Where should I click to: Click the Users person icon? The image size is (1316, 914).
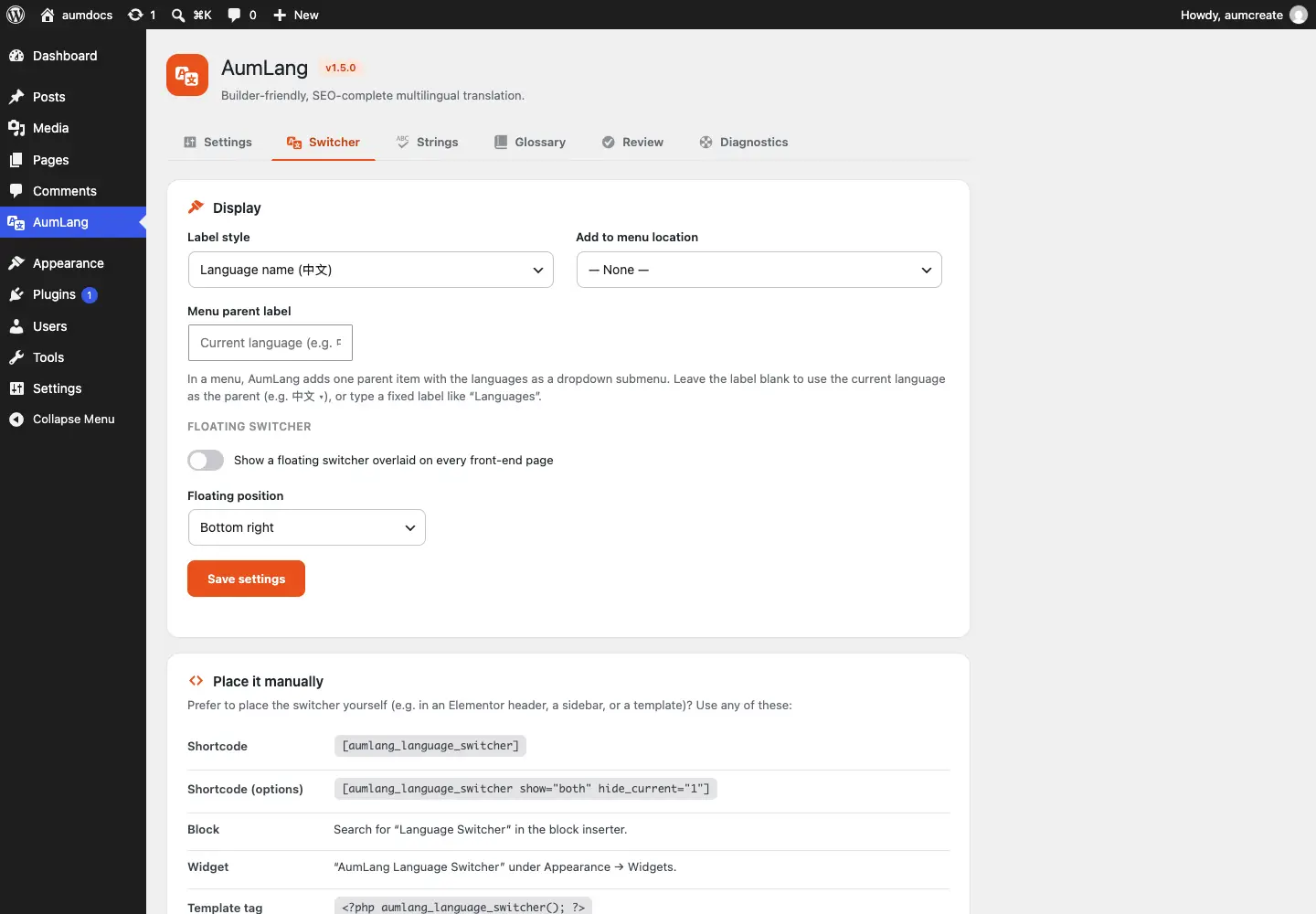point(16,326)
